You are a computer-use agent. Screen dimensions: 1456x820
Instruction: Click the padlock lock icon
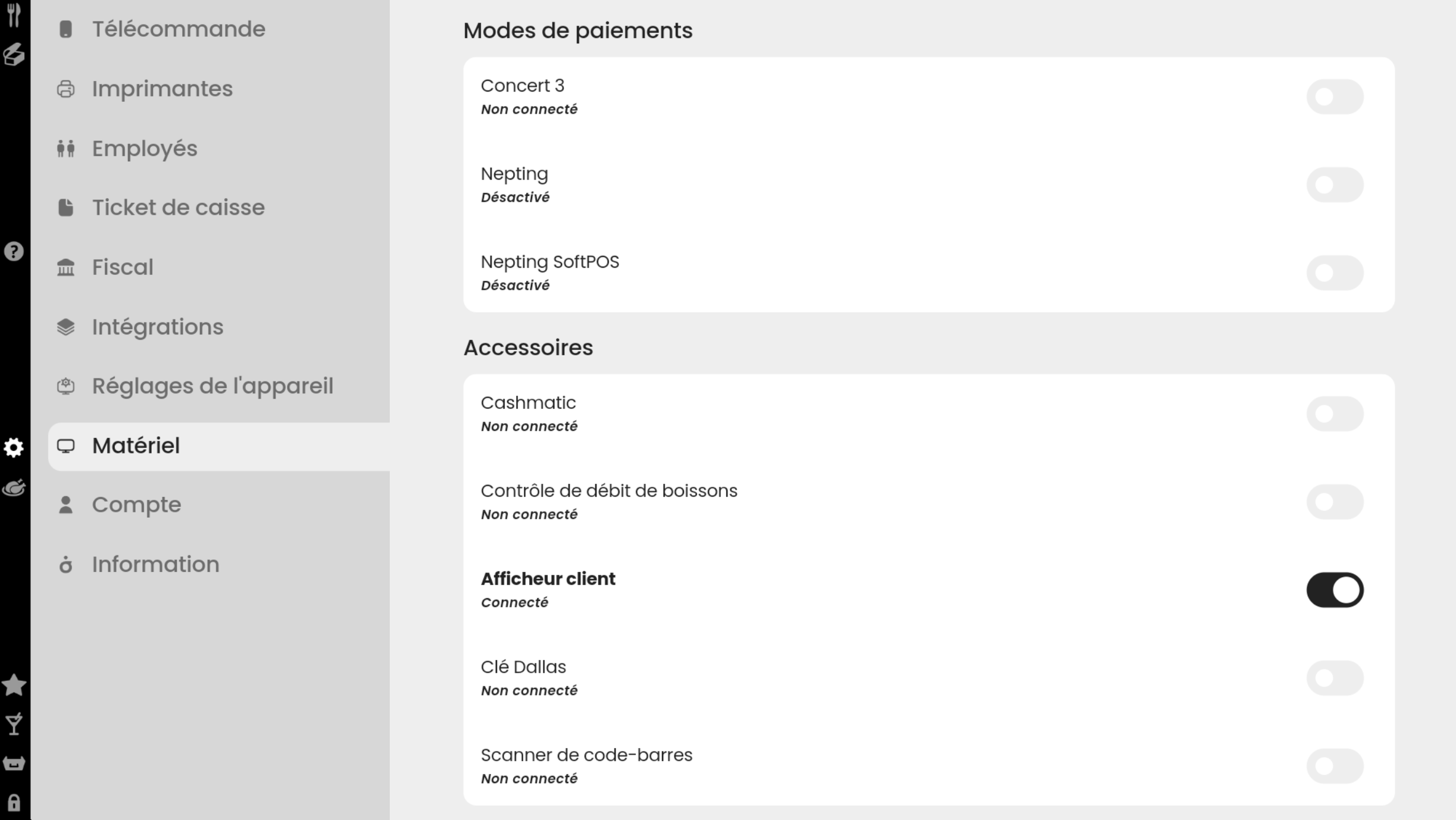click(14, 803)
